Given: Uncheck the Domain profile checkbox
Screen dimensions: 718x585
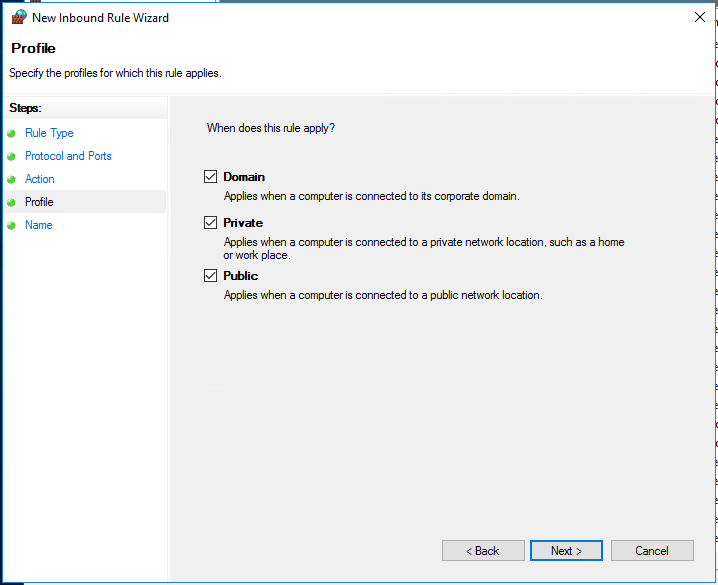Looking at the screenshot, I should (x=210, y=177).
